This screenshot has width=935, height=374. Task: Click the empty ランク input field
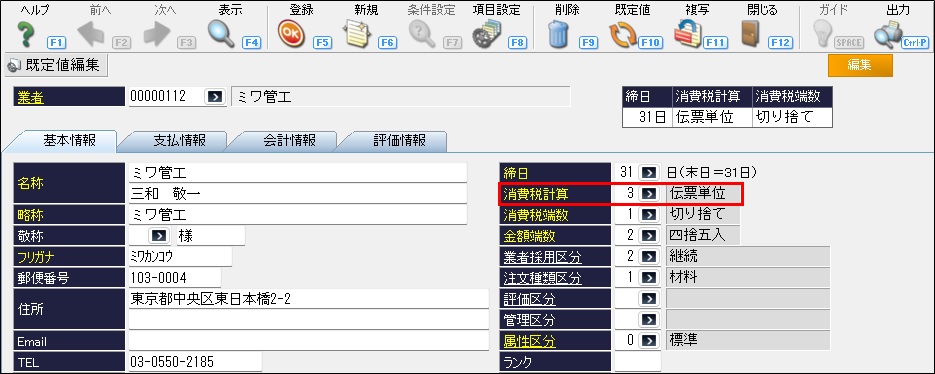[638, 361]
